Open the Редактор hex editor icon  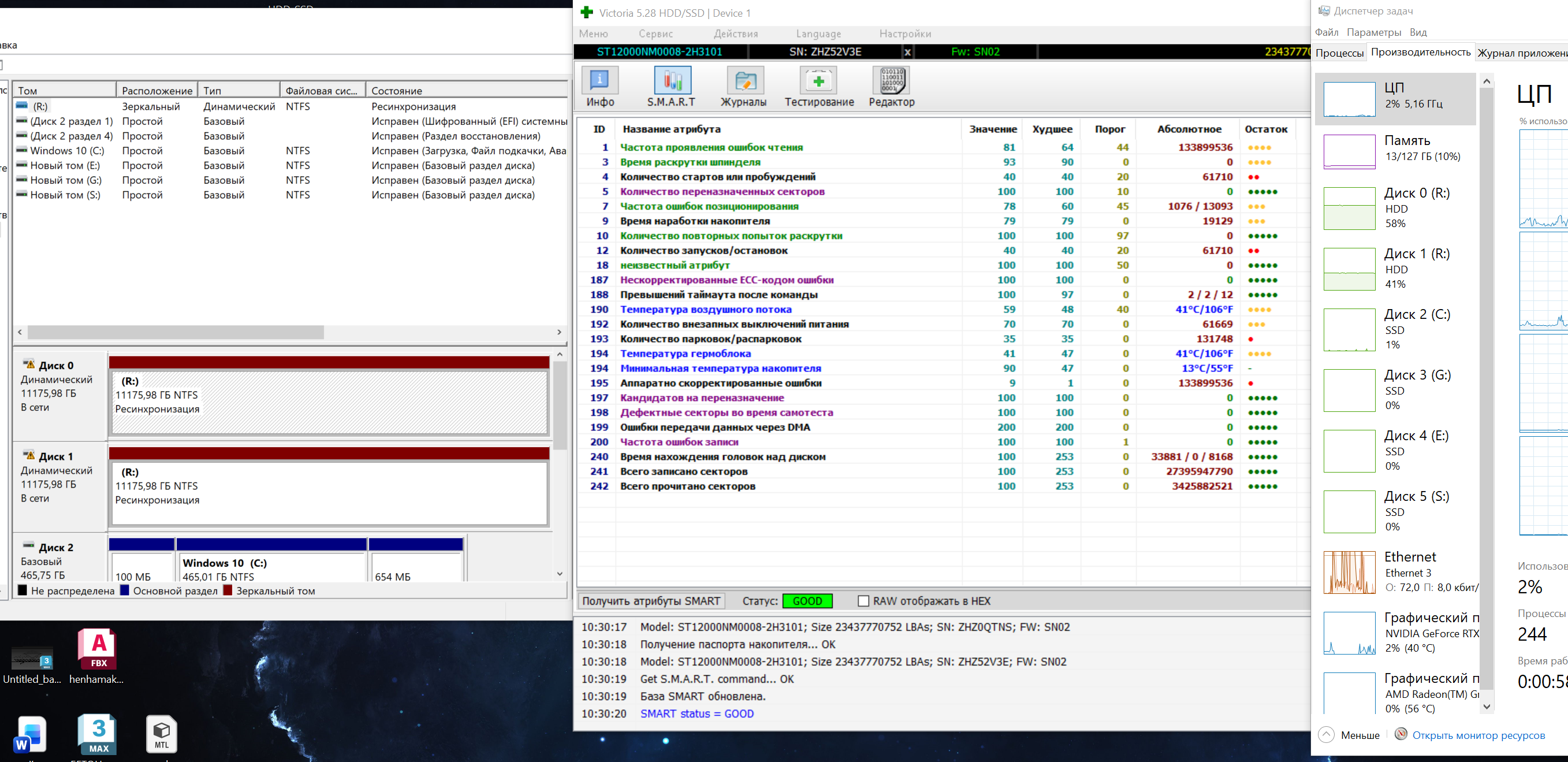pyautogui.click(x=892, y=81)
